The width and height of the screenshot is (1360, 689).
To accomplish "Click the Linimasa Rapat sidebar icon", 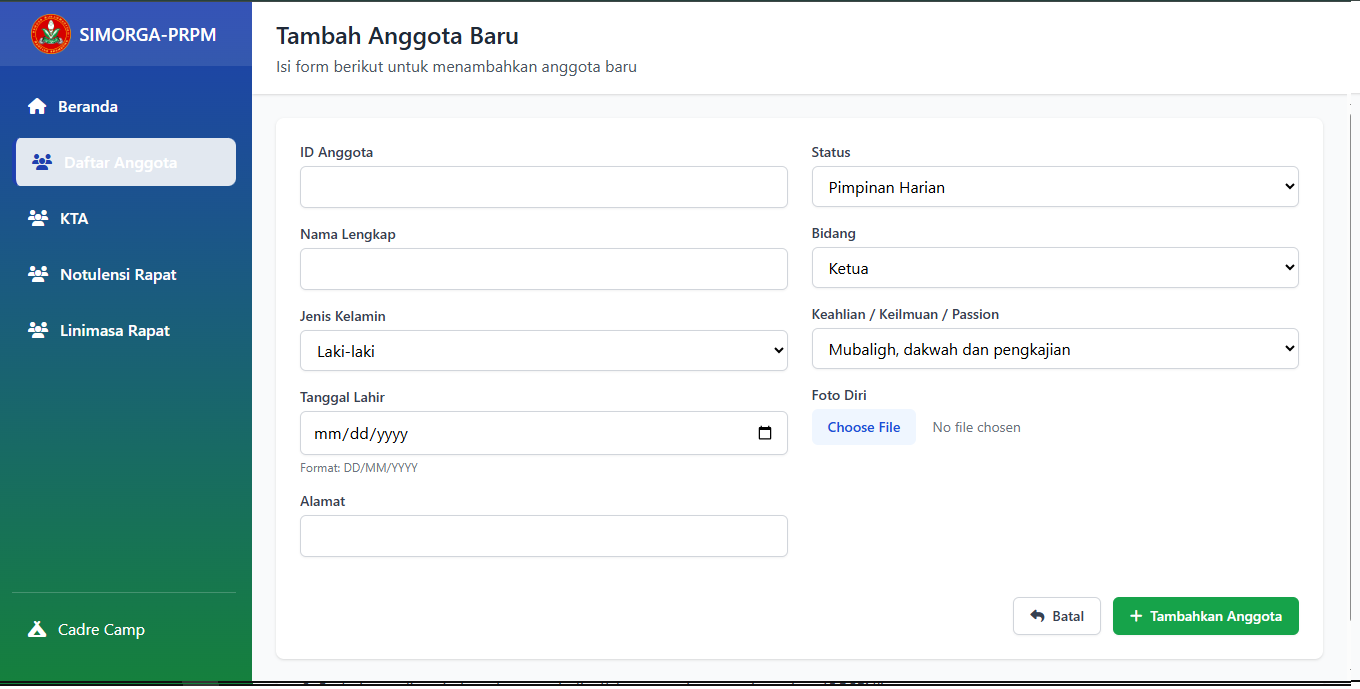I will click(38, 330).
